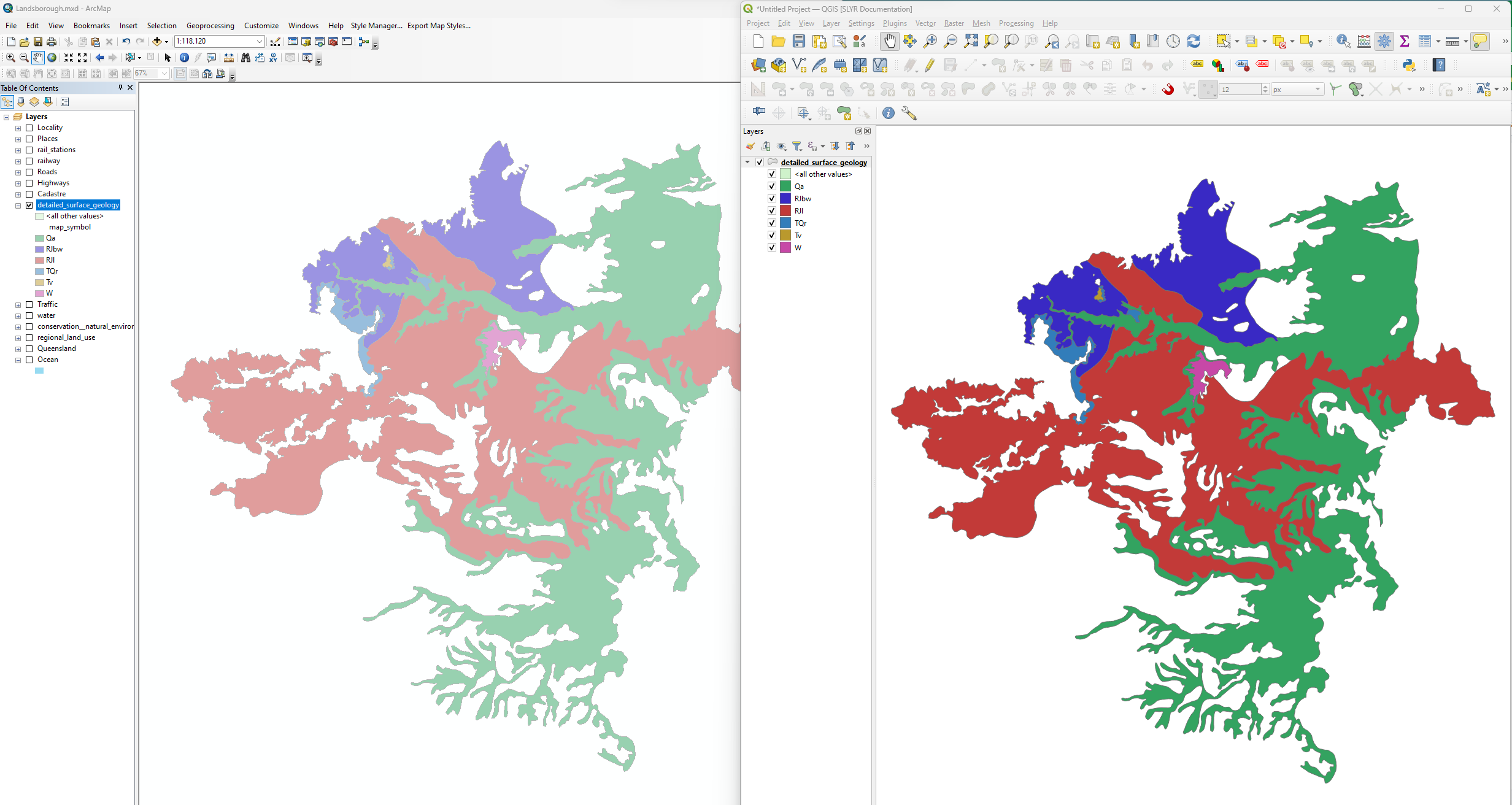Open ArcMap Add Data dropdown arrow
Image resolution: width=1512 pixels, height=805 pixels.
click(x=166, y=42)
